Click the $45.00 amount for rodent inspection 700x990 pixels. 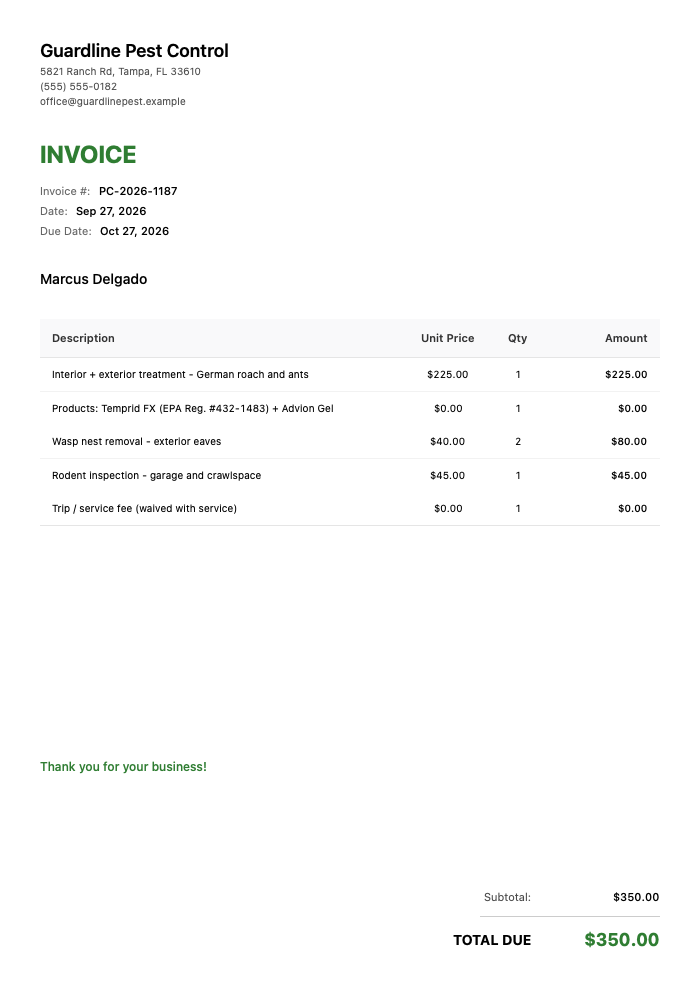[629, 475]
